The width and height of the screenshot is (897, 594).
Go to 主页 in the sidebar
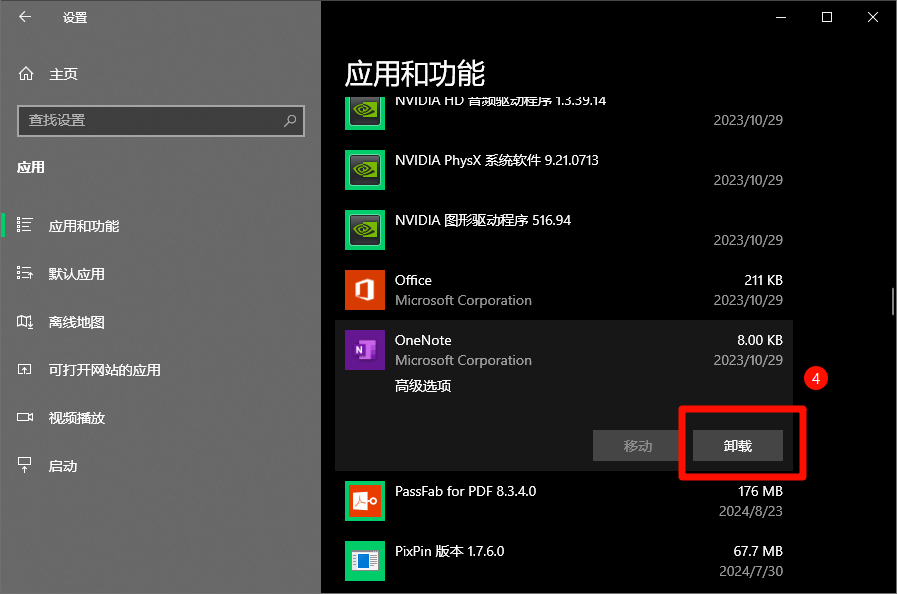(x=160, y=74)
